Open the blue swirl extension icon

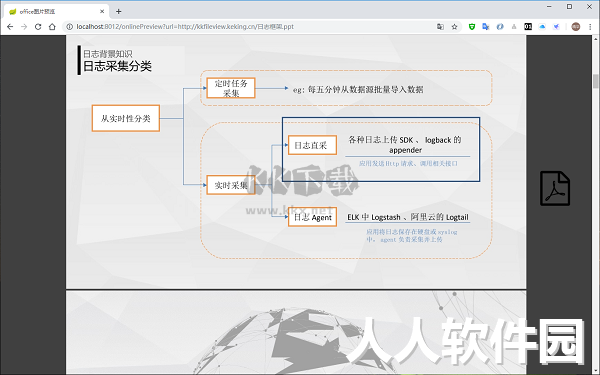[x=500, y=27]
